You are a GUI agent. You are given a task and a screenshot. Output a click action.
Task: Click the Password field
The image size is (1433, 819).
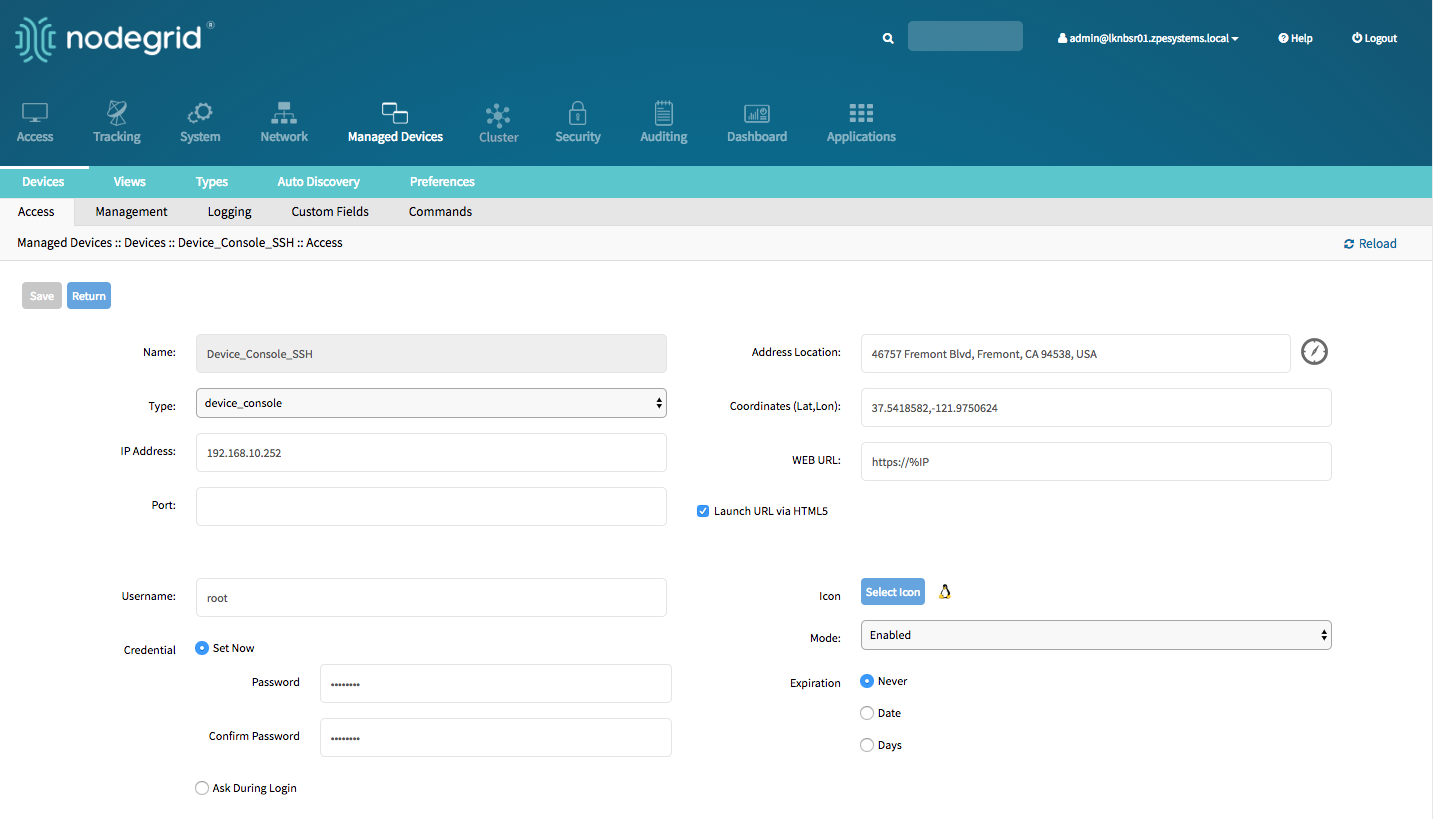(x=496, y=684)
